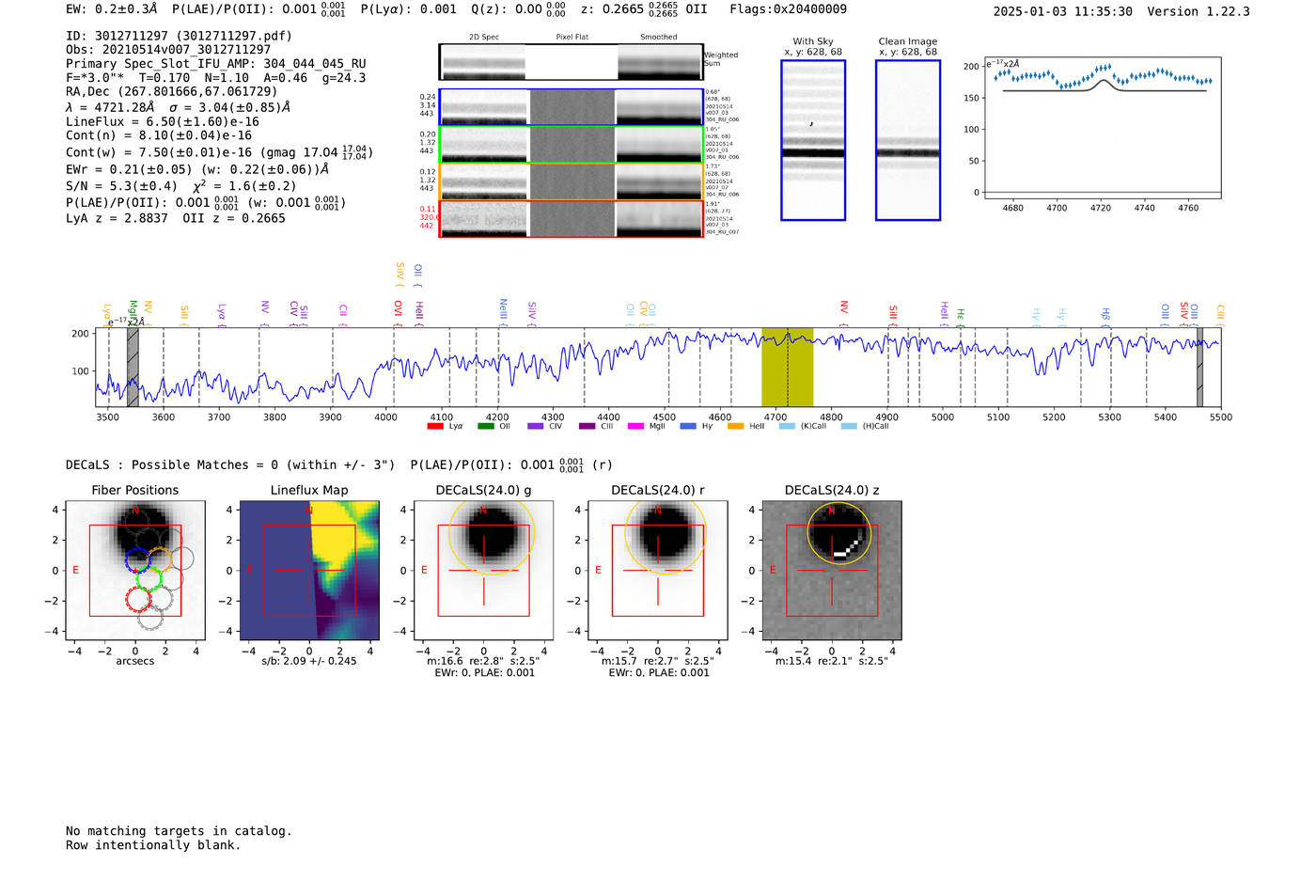Select the orange-bordered 2D spectrum row

tap(572, 181)
